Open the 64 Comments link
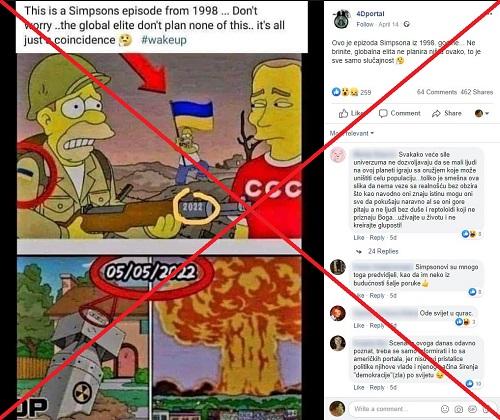Screen dimensions: 500x420 coord(437,92)
